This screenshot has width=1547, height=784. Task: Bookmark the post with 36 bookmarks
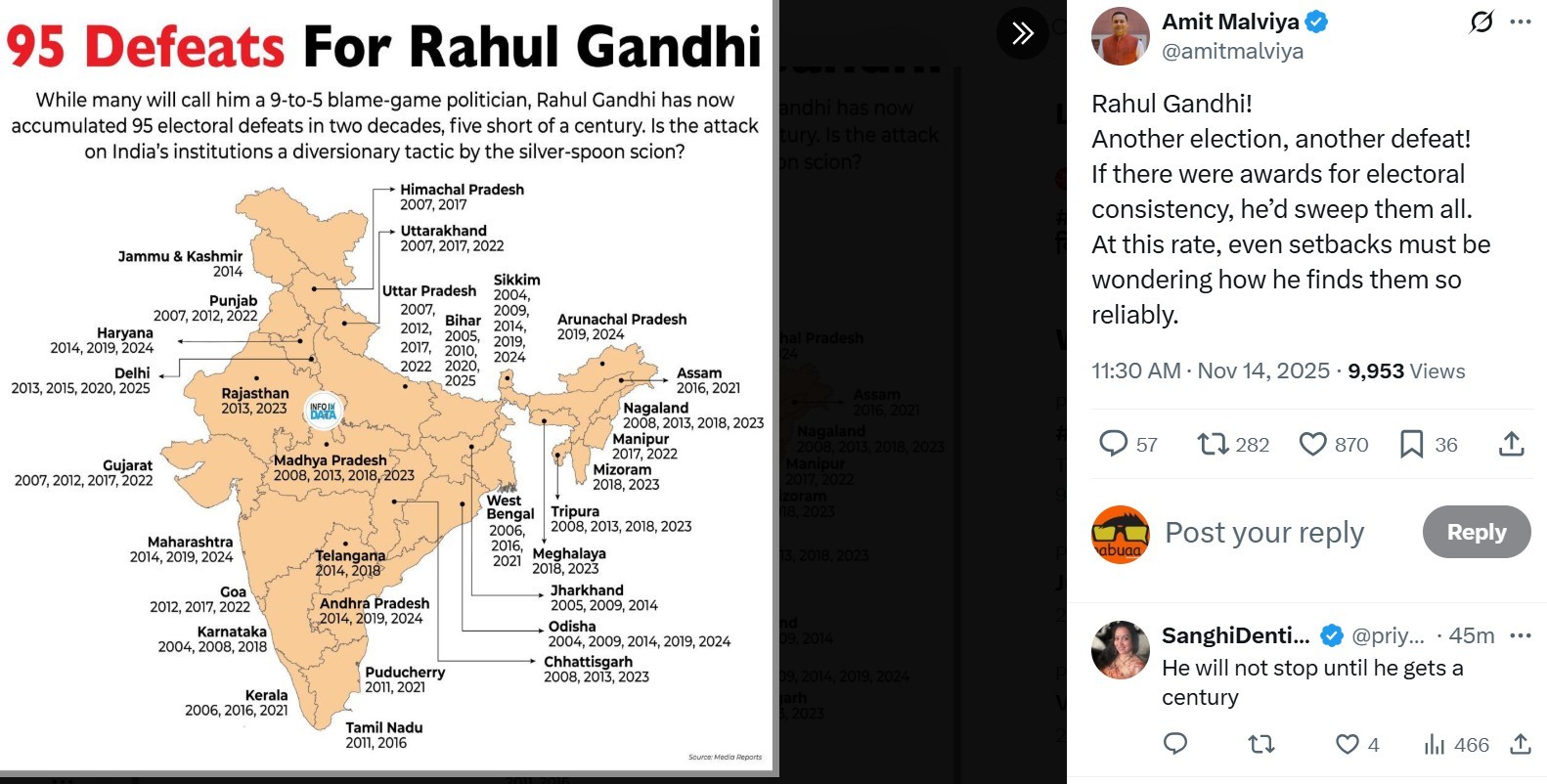coord(1411,444)
